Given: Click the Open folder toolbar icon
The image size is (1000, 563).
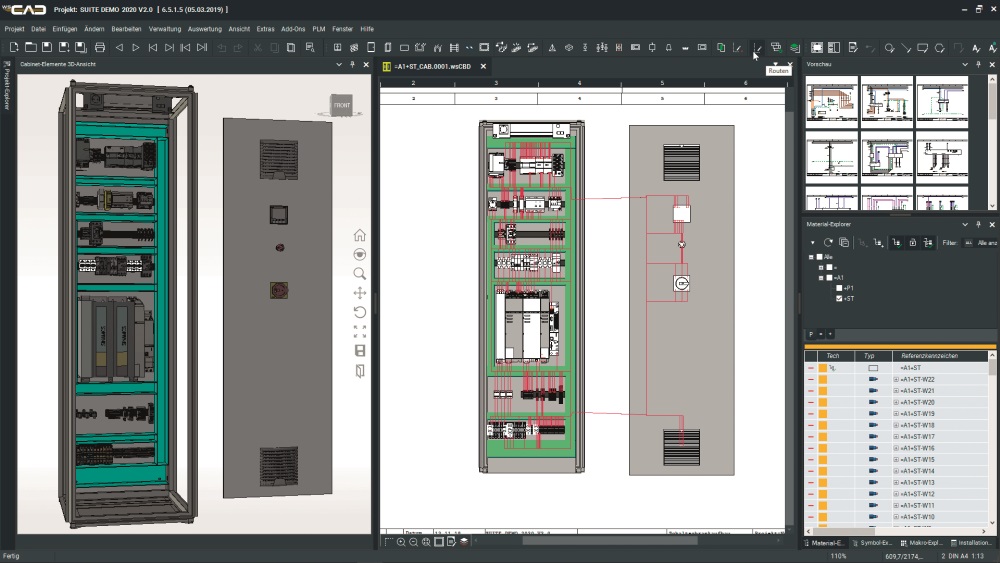Looking at the screenshot, I should [x=31, y=47].
